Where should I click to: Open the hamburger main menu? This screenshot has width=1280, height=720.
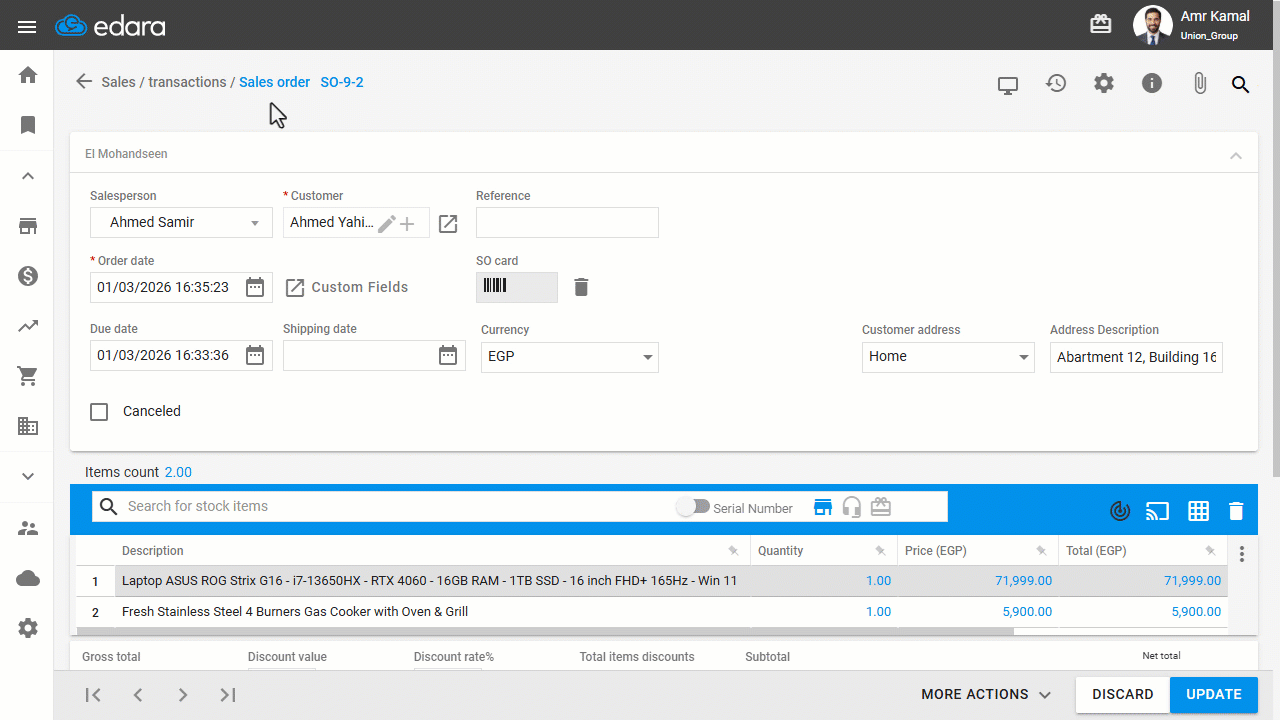pyautogui.click(x=27, y=27)
